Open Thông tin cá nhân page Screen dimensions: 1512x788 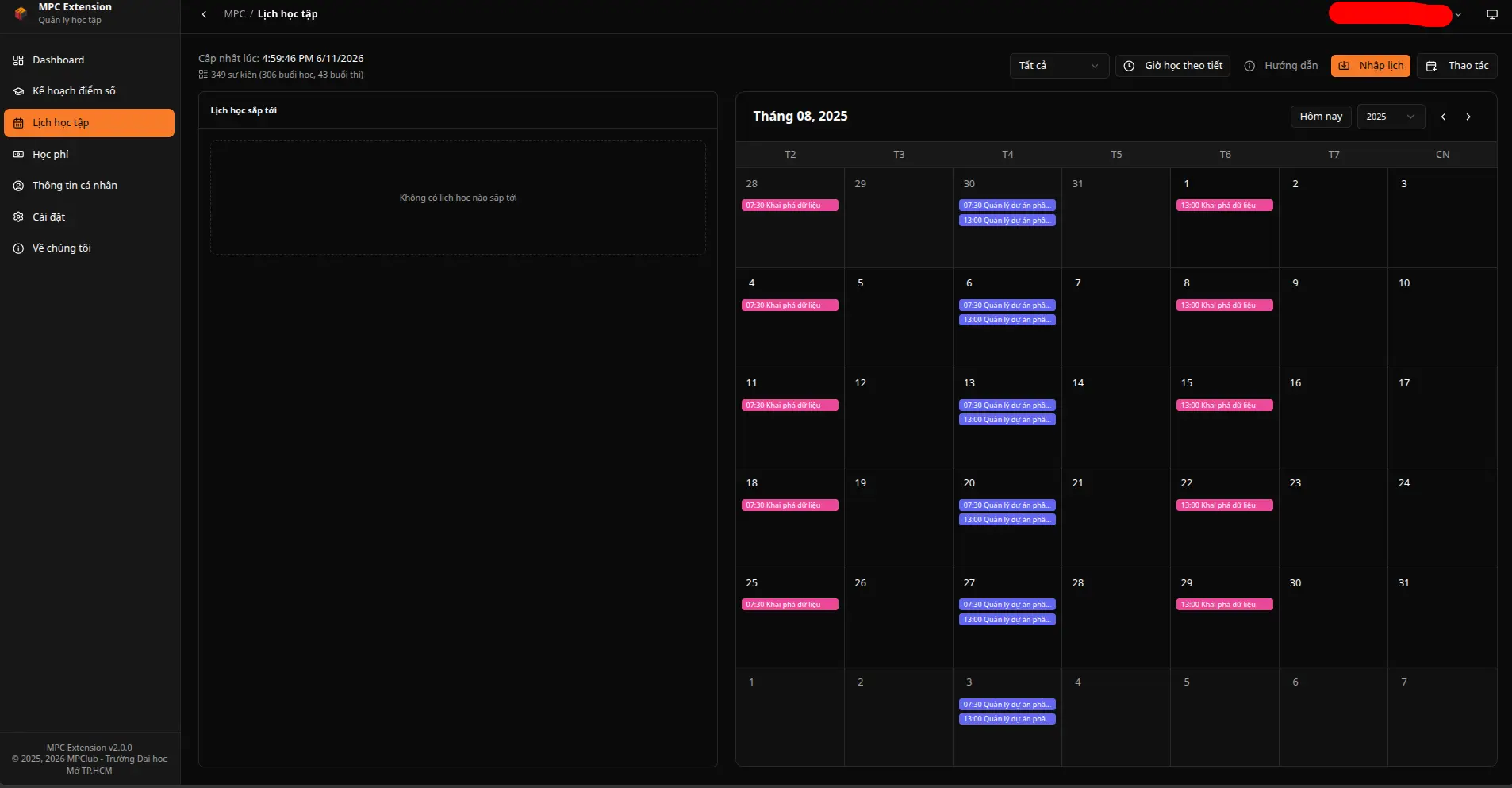(x=89, y=186)
